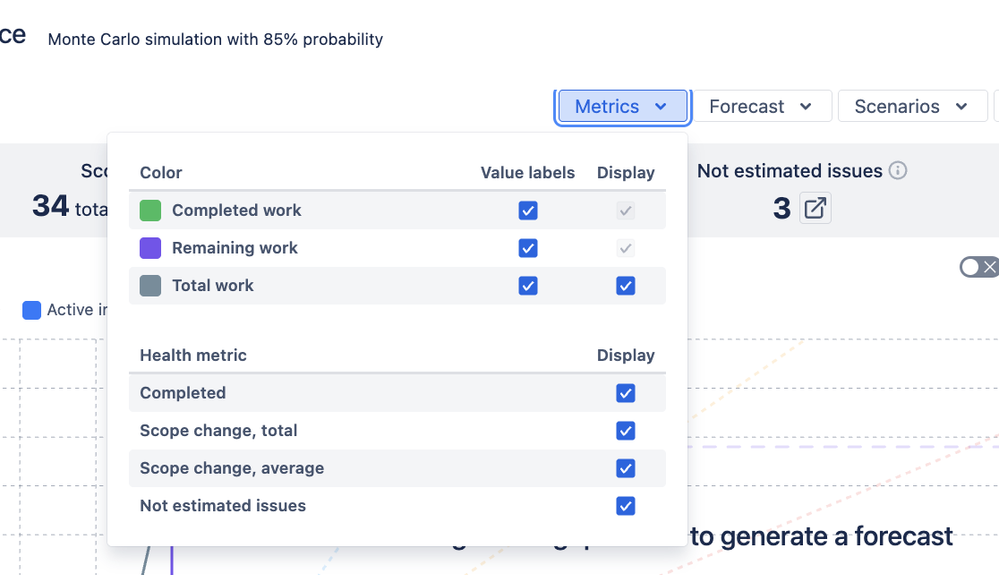The height and width of the screenshot is (575, 999).
Task: Click the gray Total work color swatch
Action: click(x=150, y=285)
